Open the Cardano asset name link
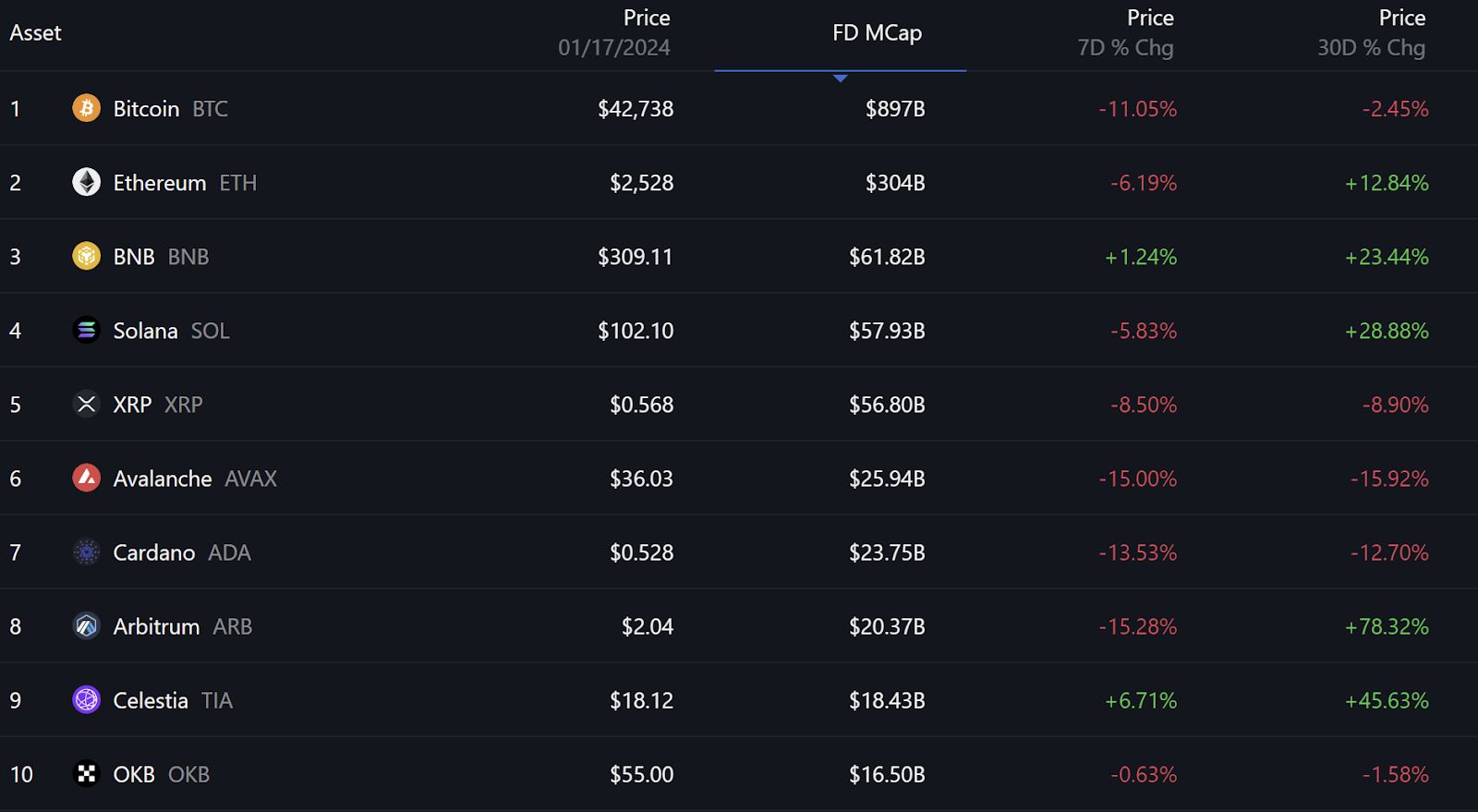This screenshot has height=812, width=1478. (x=154, y=552)
